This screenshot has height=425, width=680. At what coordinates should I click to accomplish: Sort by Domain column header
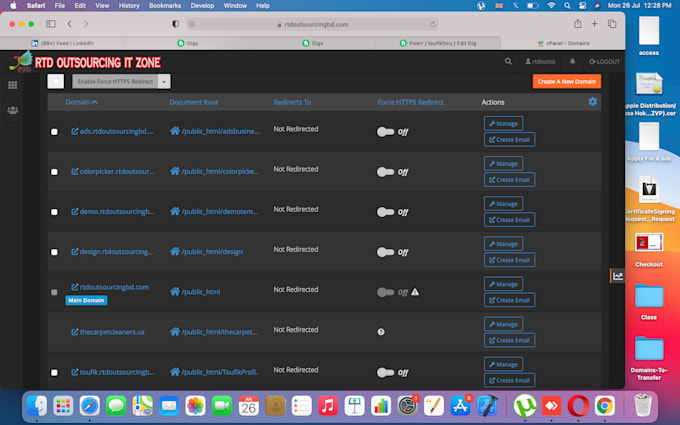(x=81, y=102)
